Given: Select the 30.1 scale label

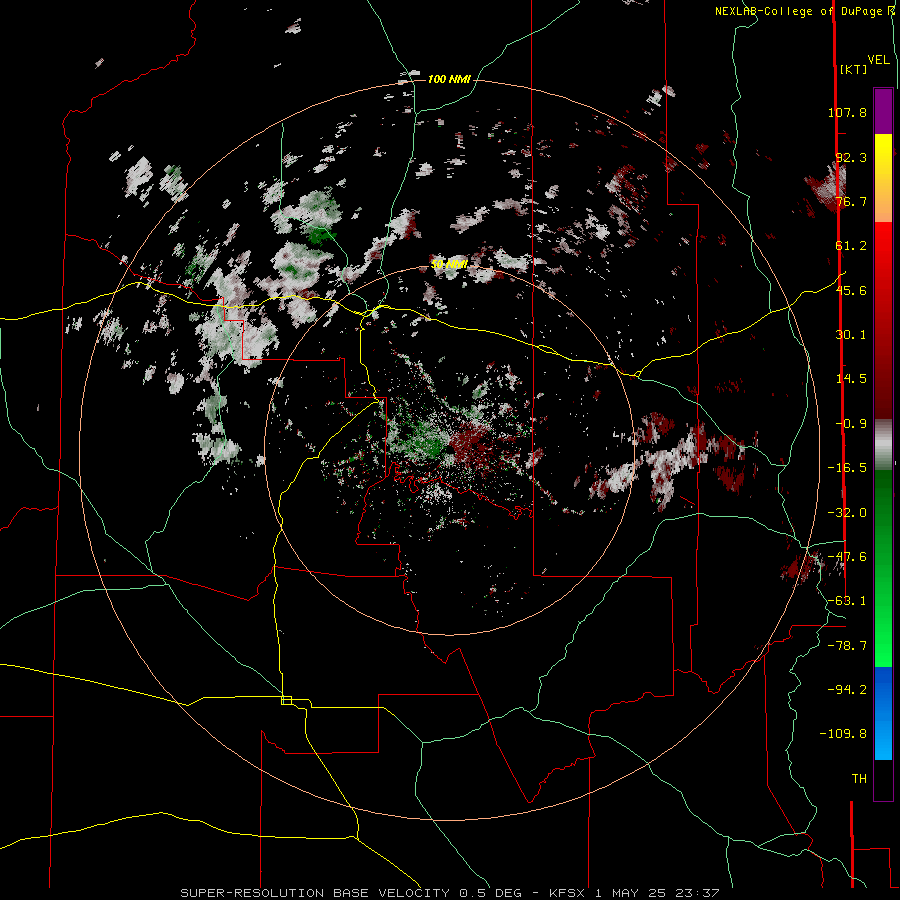Looking at the screenshot, I should [851, 335].
